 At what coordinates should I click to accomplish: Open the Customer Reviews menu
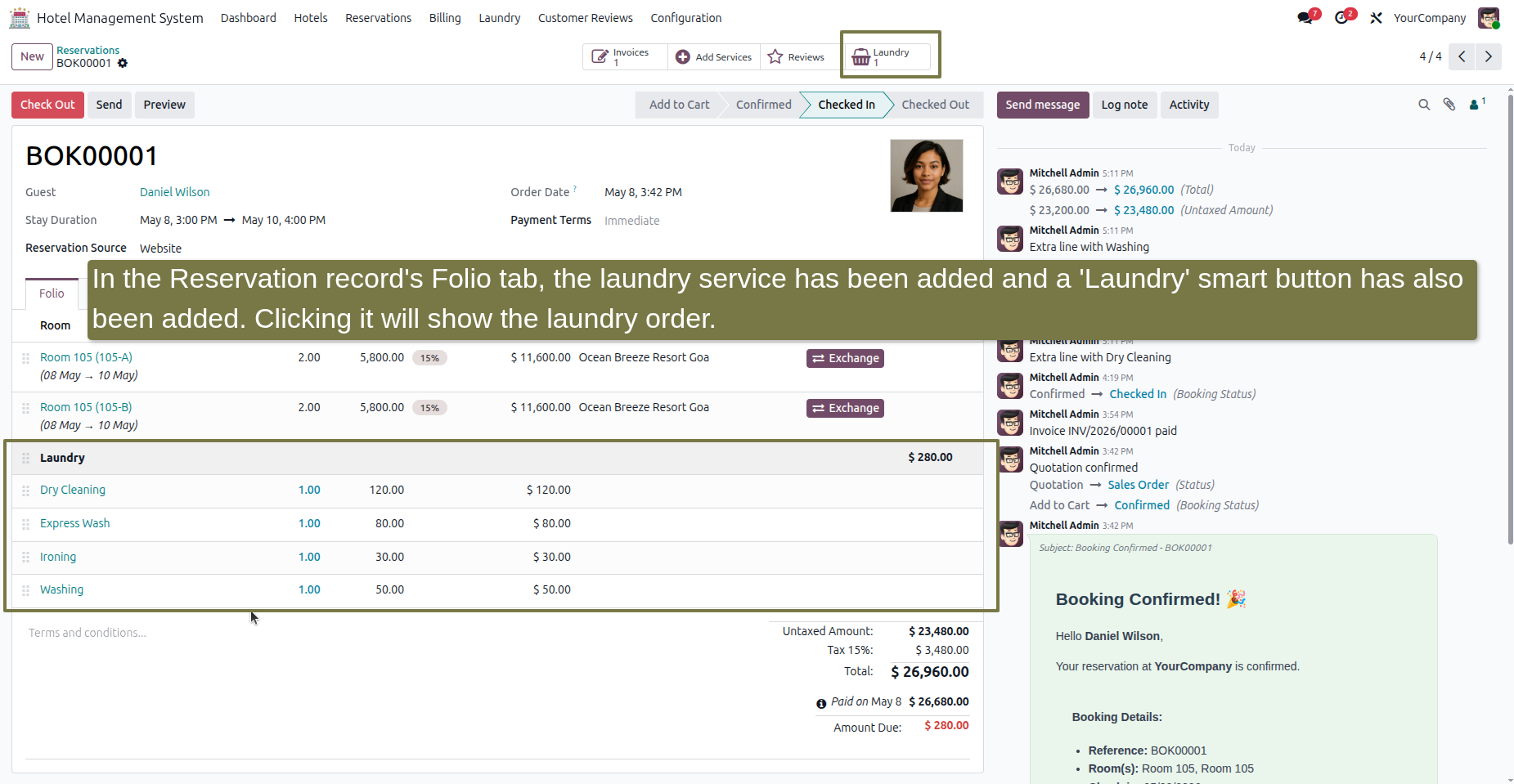click(586, 18)
